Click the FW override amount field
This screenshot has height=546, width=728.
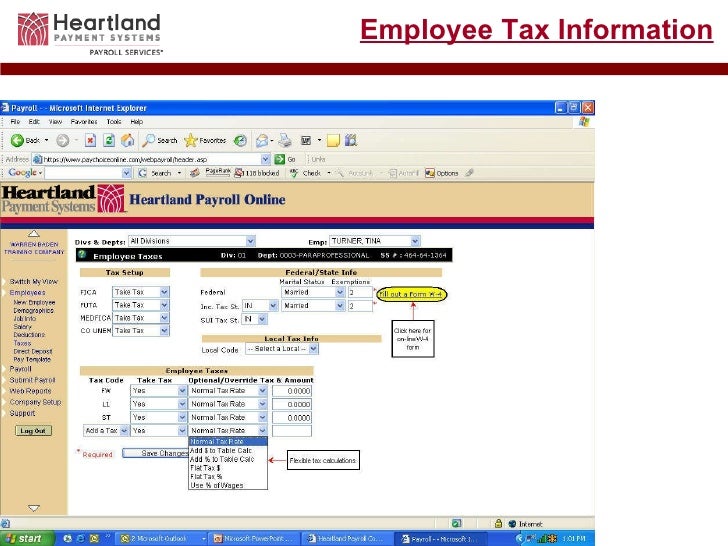click(x=292, y=391)
